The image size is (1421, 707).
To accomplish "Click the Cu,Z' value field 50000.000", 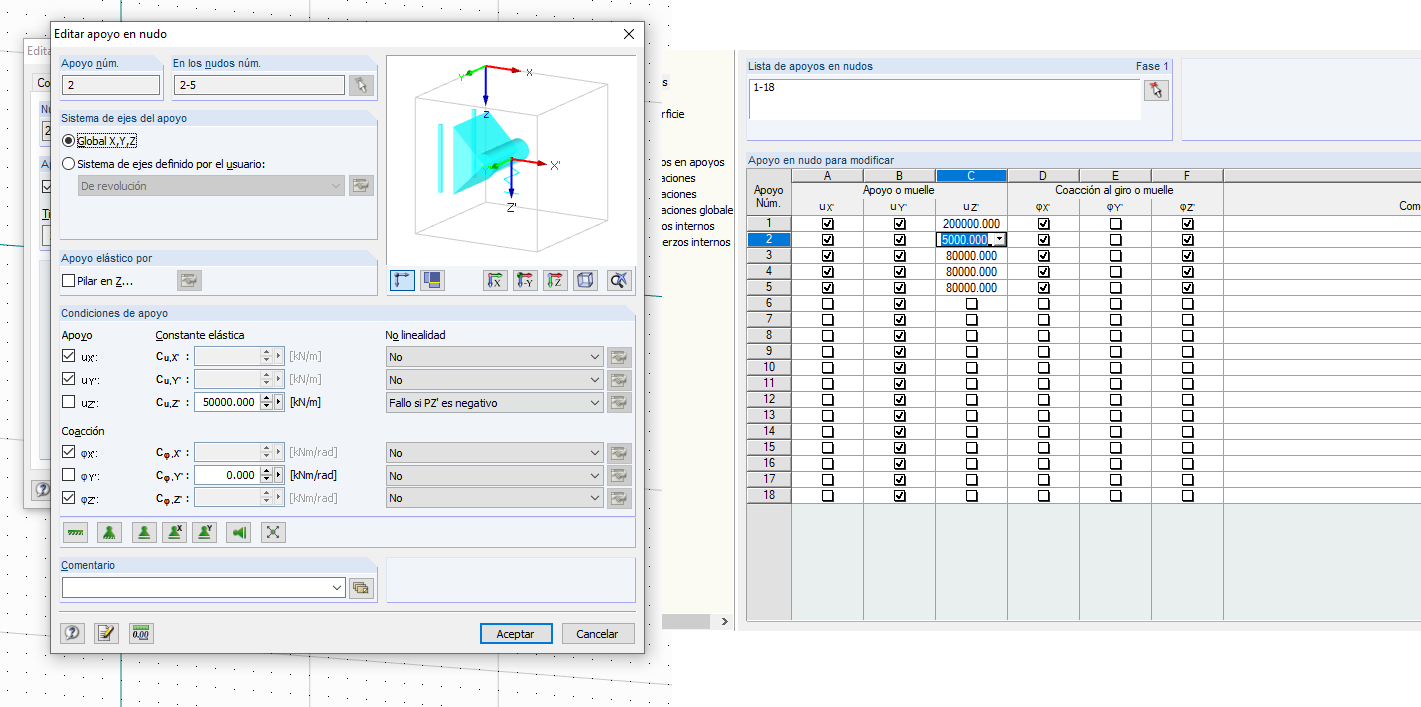I will click(227, 403).
